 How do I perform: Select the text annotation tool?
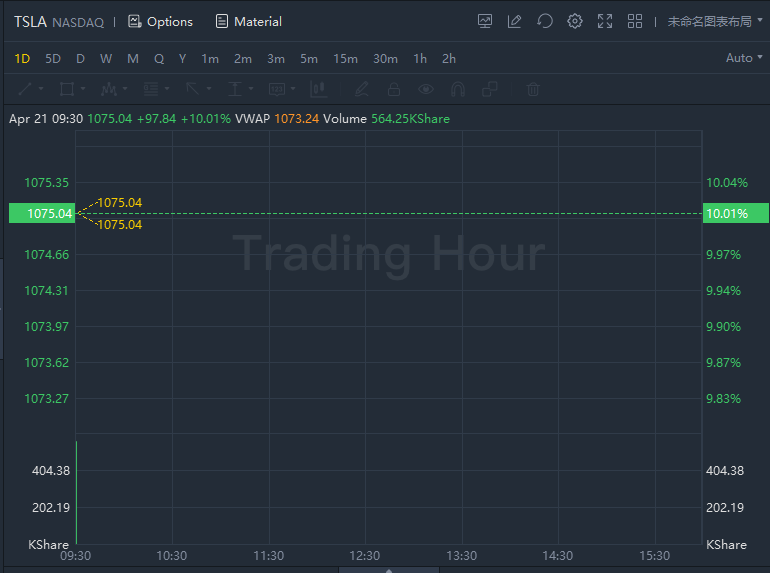(235, 89)
